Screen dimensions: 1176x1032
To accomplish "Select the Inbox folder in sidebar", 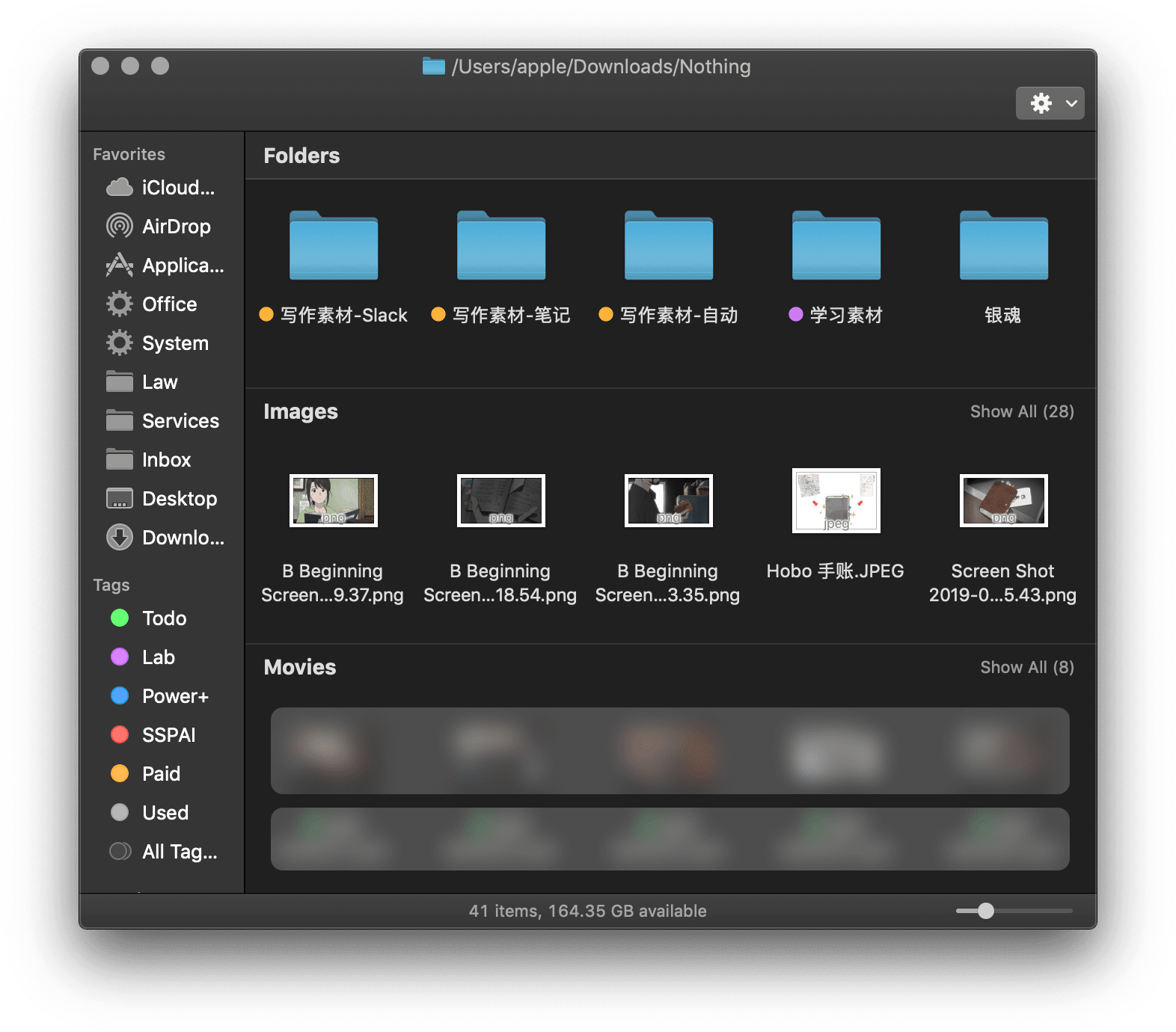I will tap(165, 460).
